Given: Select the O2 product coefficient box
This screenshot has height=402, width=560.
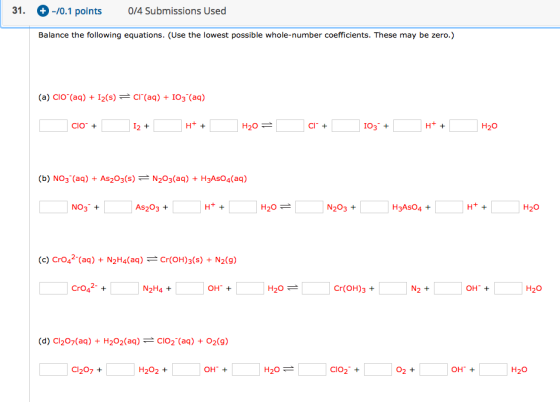Looking at the screenshot, I should (x=378, y=370).
